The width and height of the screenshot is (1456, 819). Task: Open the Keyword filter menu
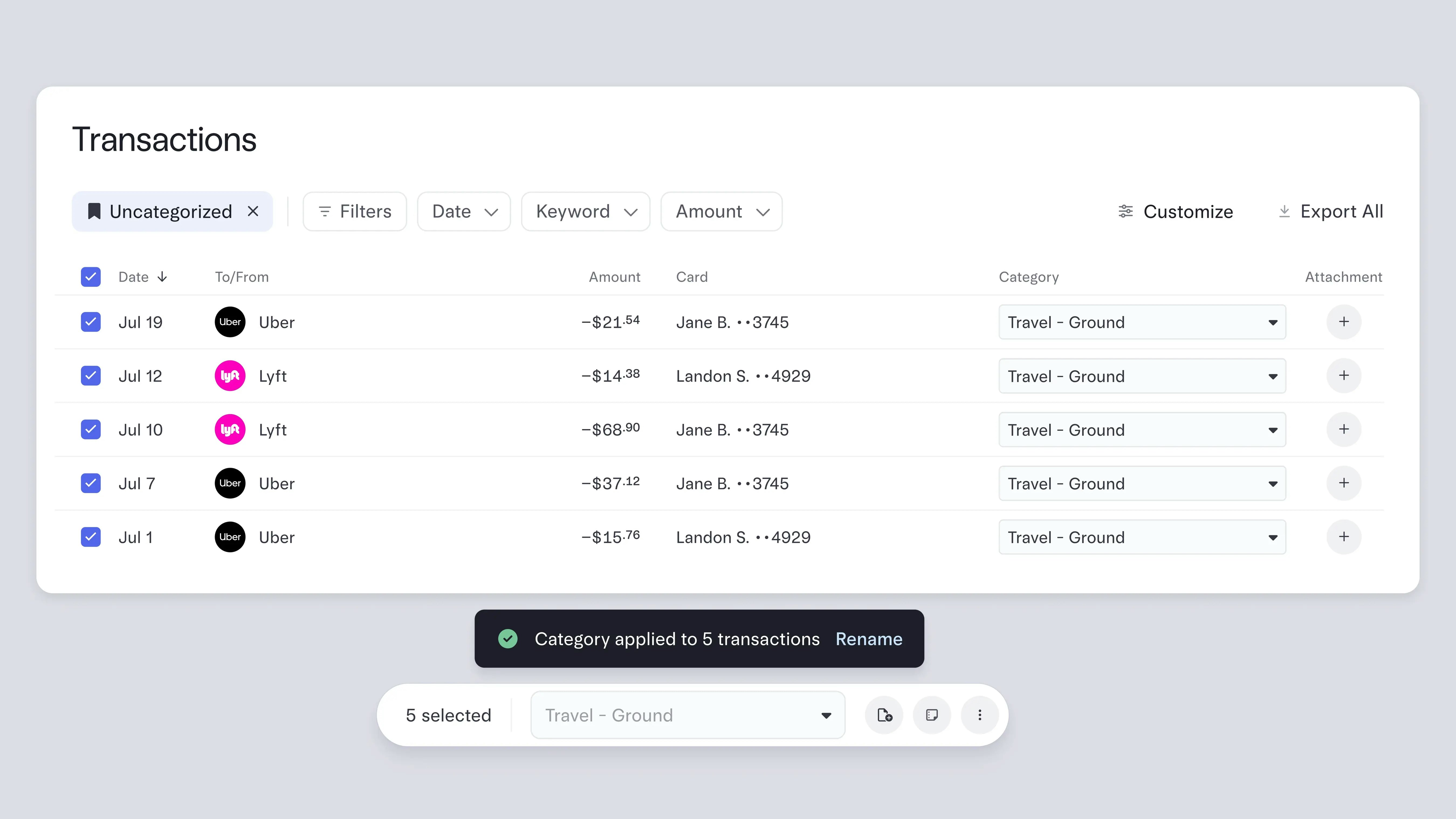click(586, 211)
